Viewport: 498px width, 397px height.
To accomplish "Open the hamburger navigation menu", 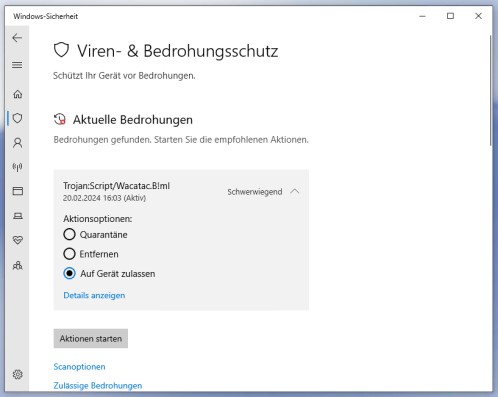I will click(17, 65).
